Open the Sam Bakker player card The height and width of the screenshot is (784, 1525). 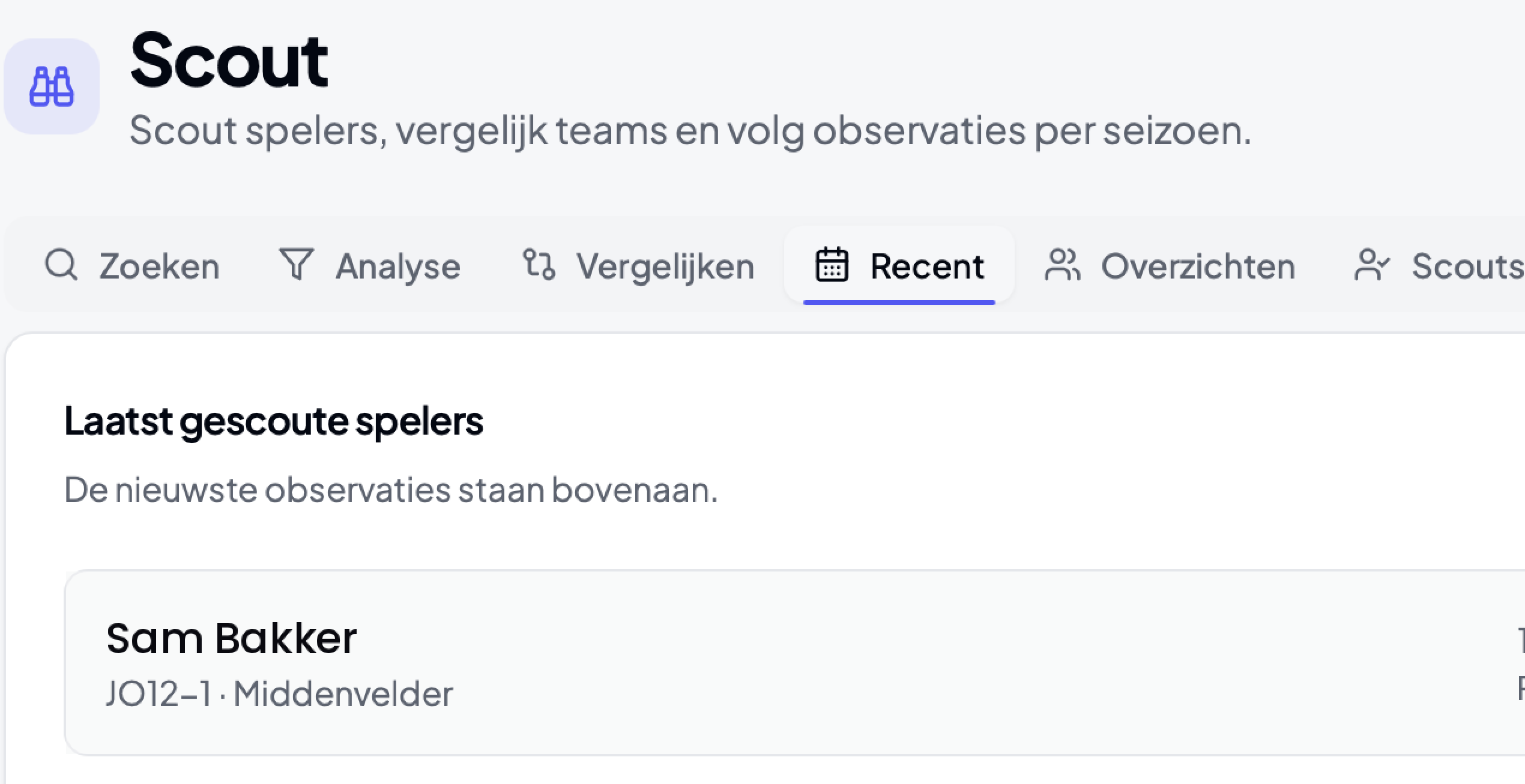794,663
